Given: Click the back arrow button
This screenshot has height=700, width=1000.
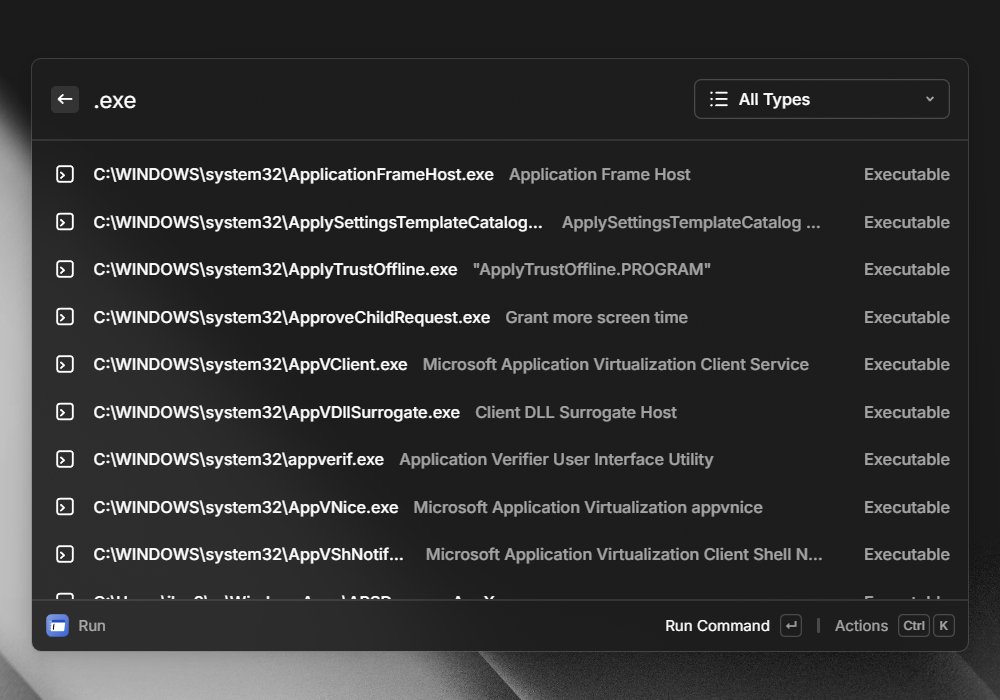Looking at the screenshot, I should pyautogui.click(x=64, y=99).
